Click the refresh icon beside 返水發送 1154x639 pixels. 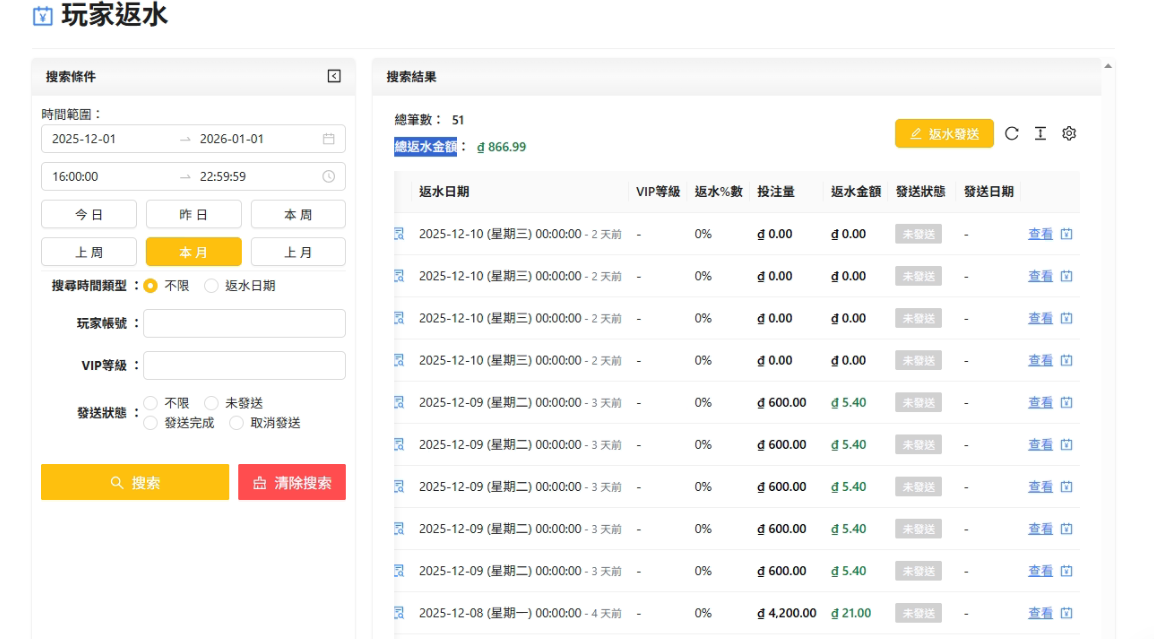(1011, 134)
